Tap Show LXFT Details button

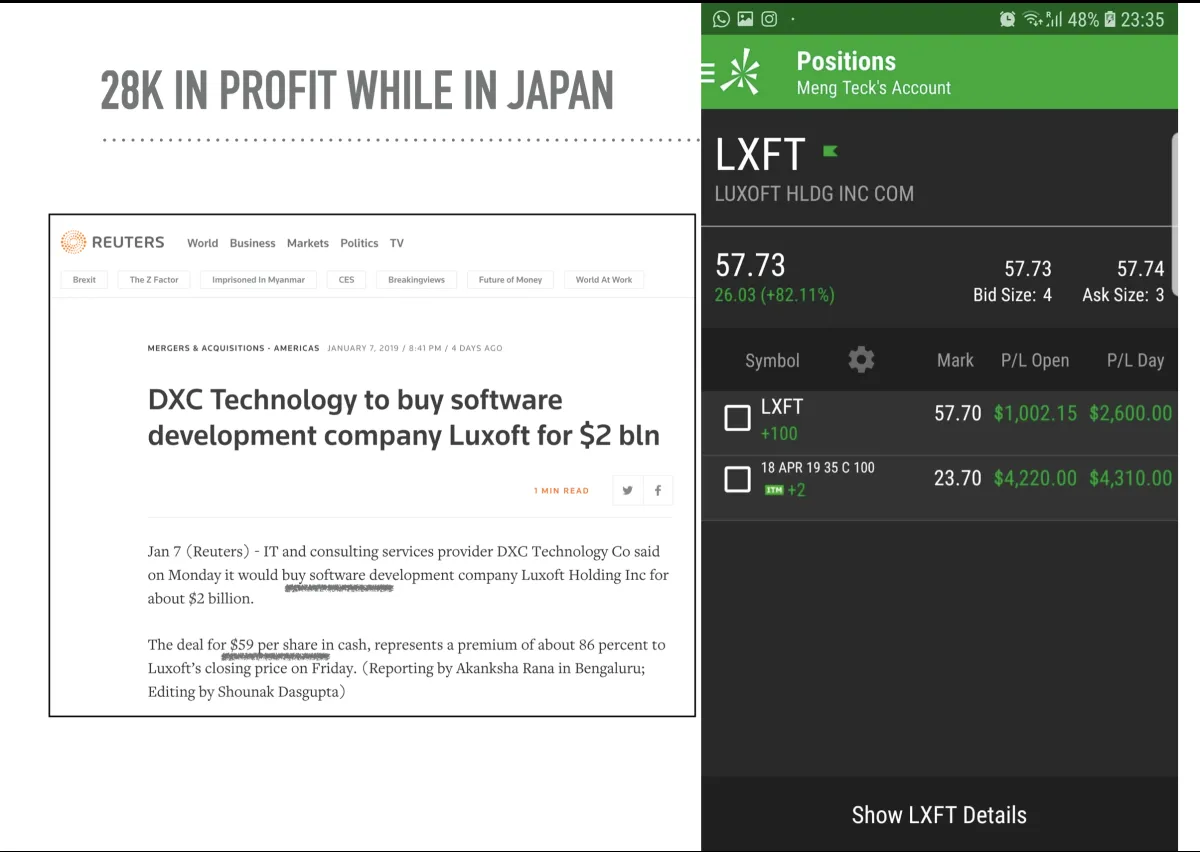point(939,815)
